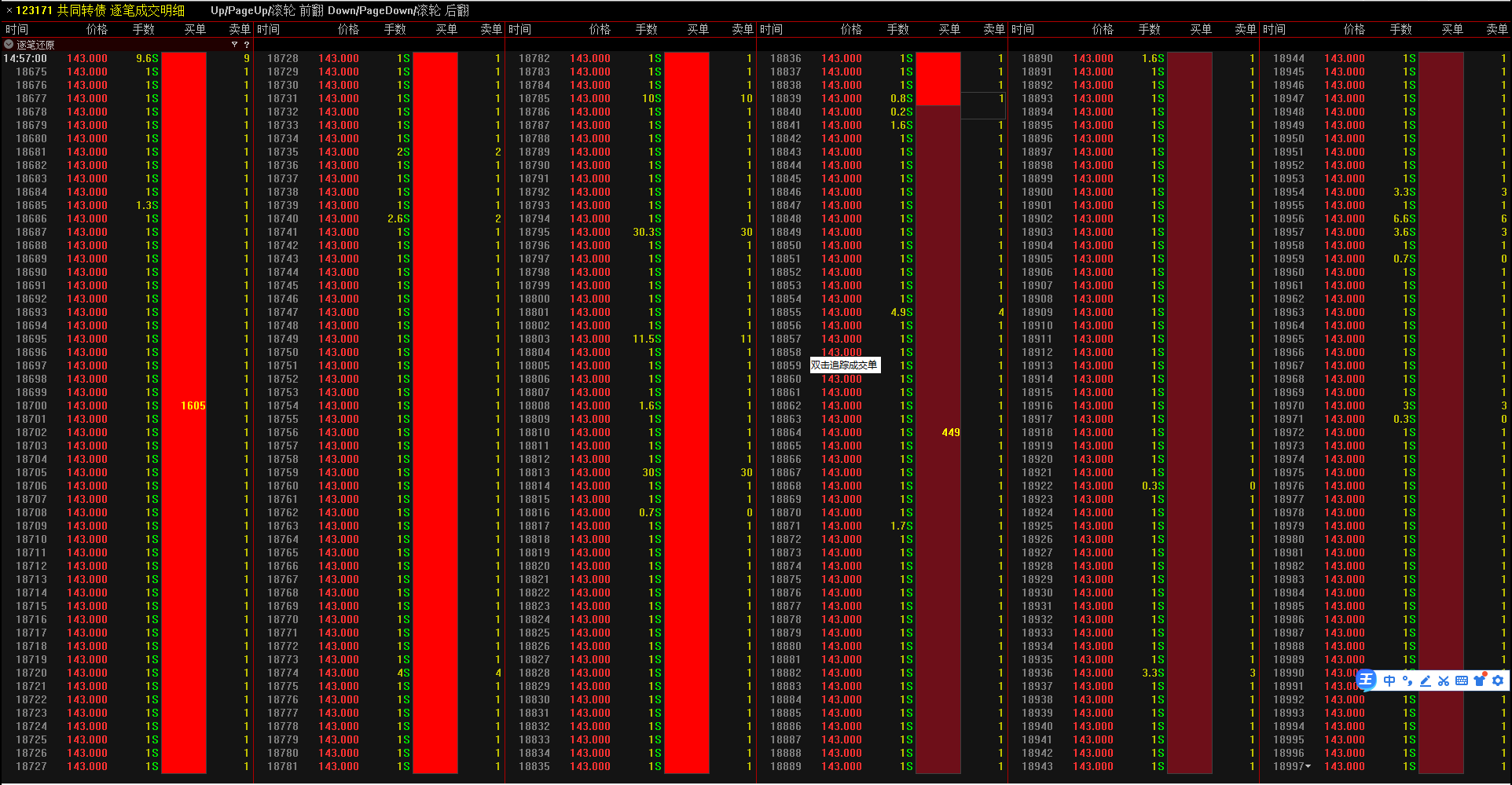Click the 4.9S volume in row 18855
Screen dimensions: 1512x785
901,312
